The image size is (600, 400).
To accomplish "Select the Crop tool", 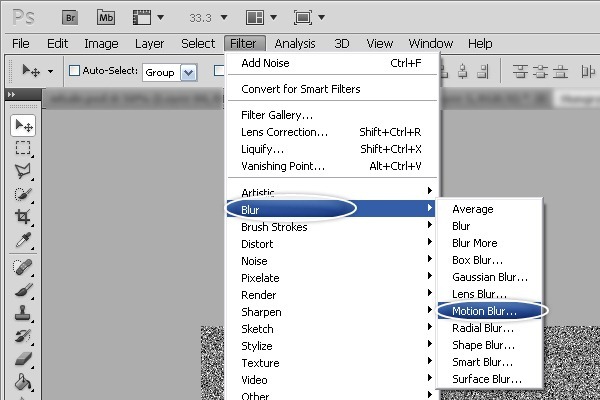I will point(23,217).
